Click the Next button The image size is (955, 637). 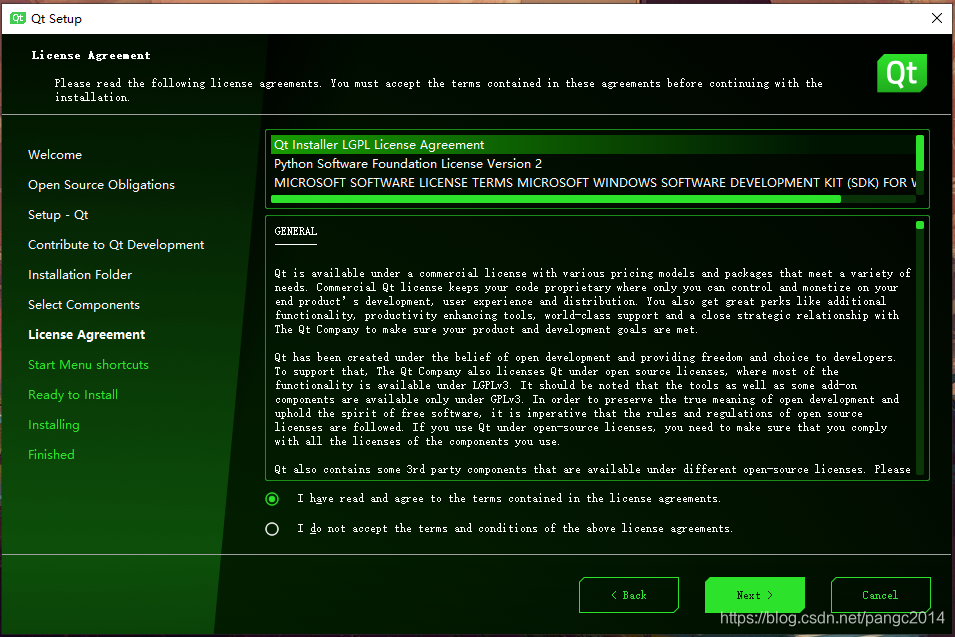tap(755, 595)
